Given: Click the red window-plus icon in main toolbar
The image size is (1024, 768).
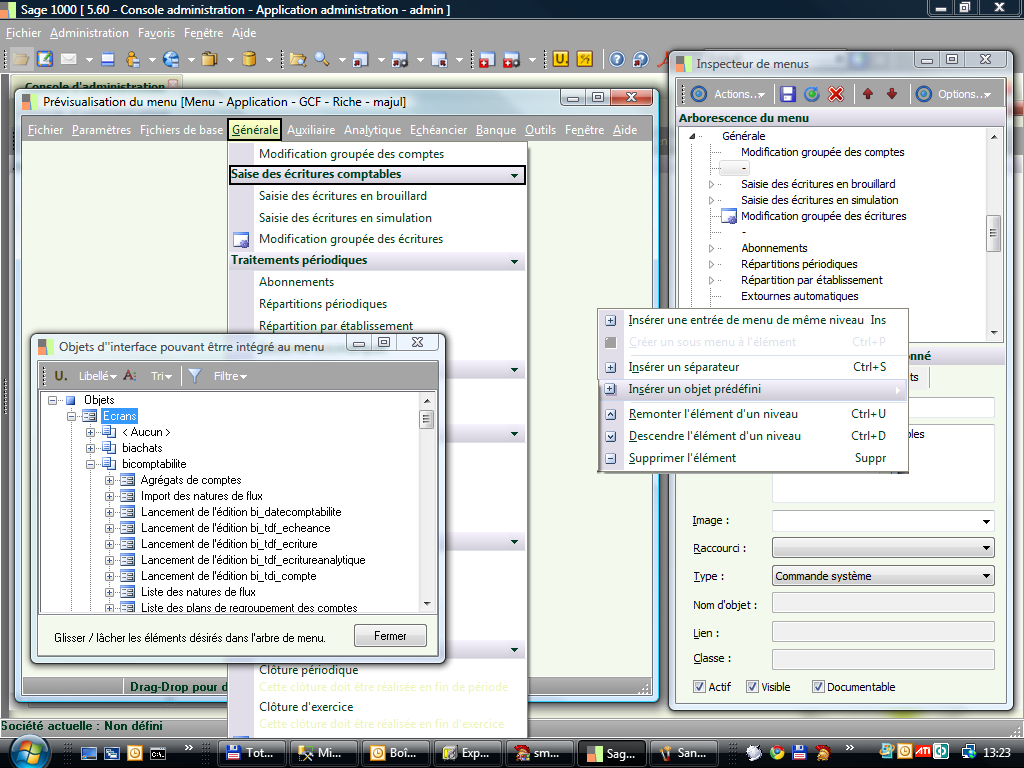Looking at the screenshot, I should [x=485, y=59].
